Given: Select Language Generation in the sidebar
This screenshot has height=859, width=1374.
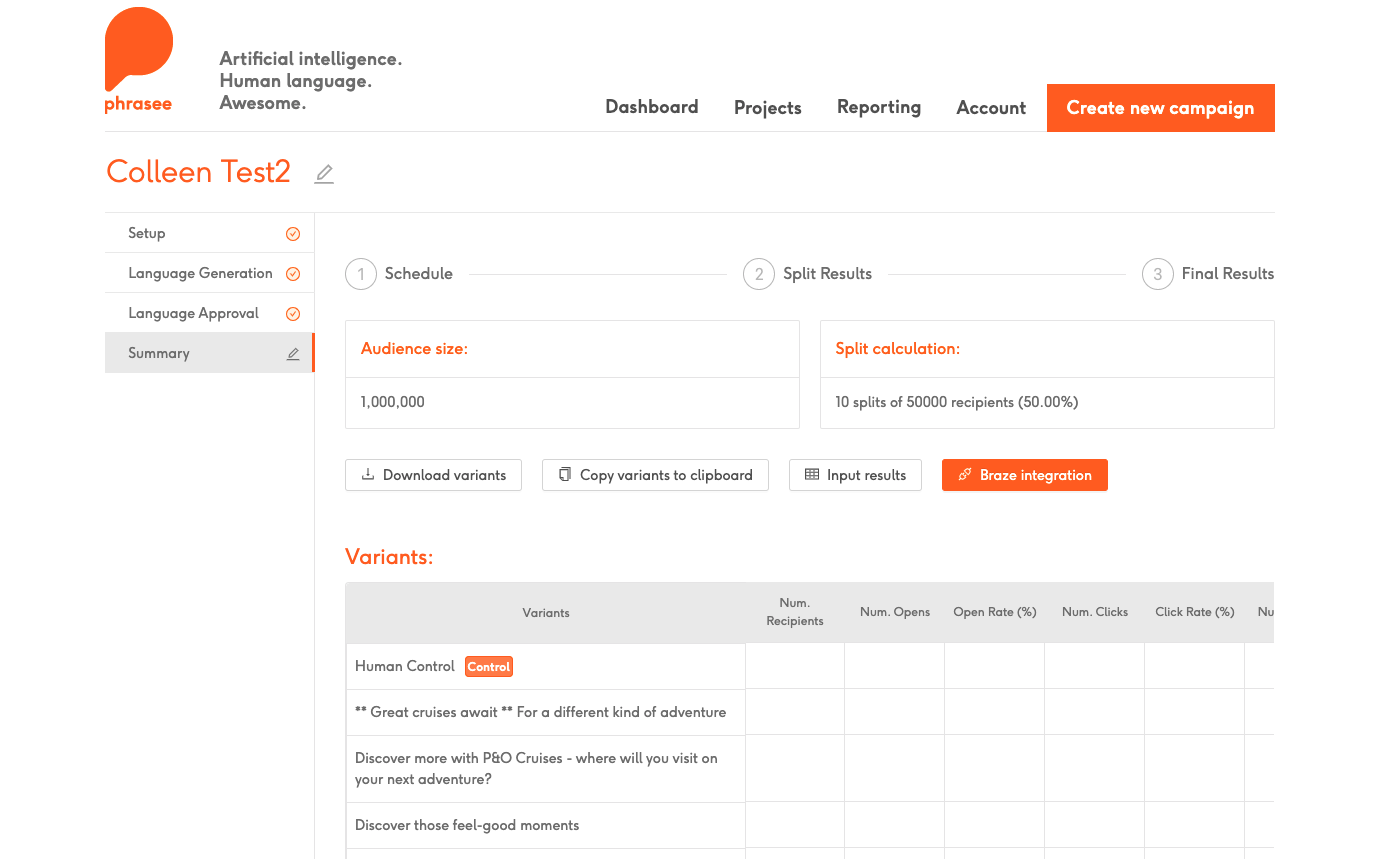Looking at the screenshot, I should (x=209, y=273).
